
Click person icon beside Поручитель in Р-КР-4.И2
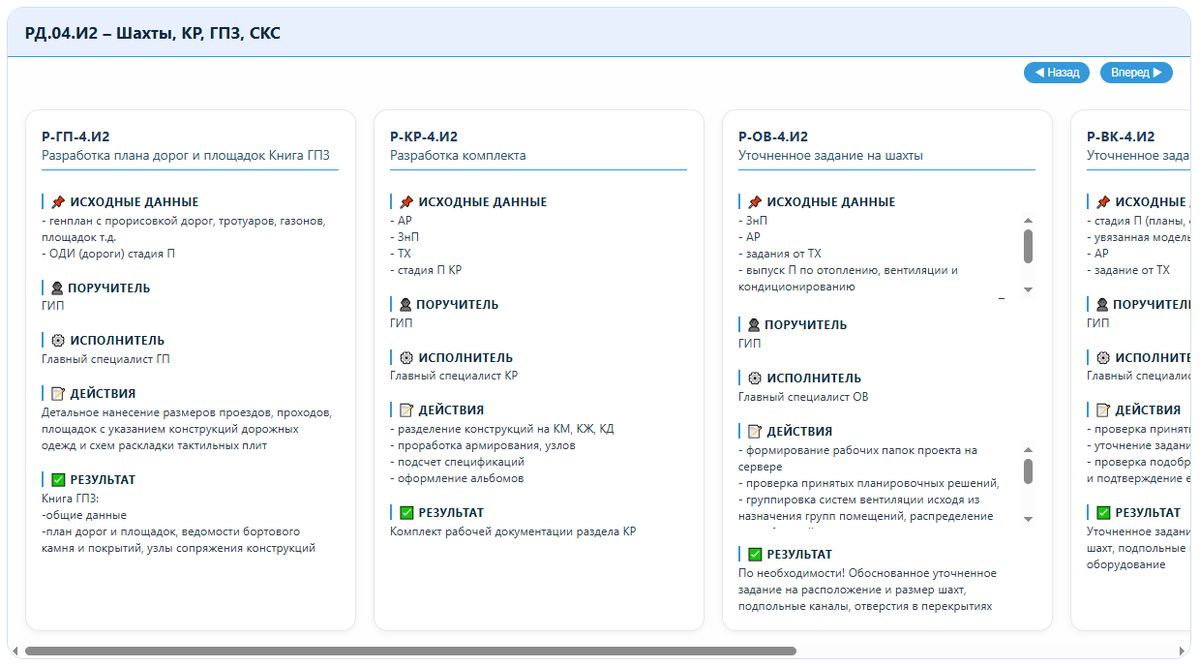pyautogui.click(x=405, y=305)
